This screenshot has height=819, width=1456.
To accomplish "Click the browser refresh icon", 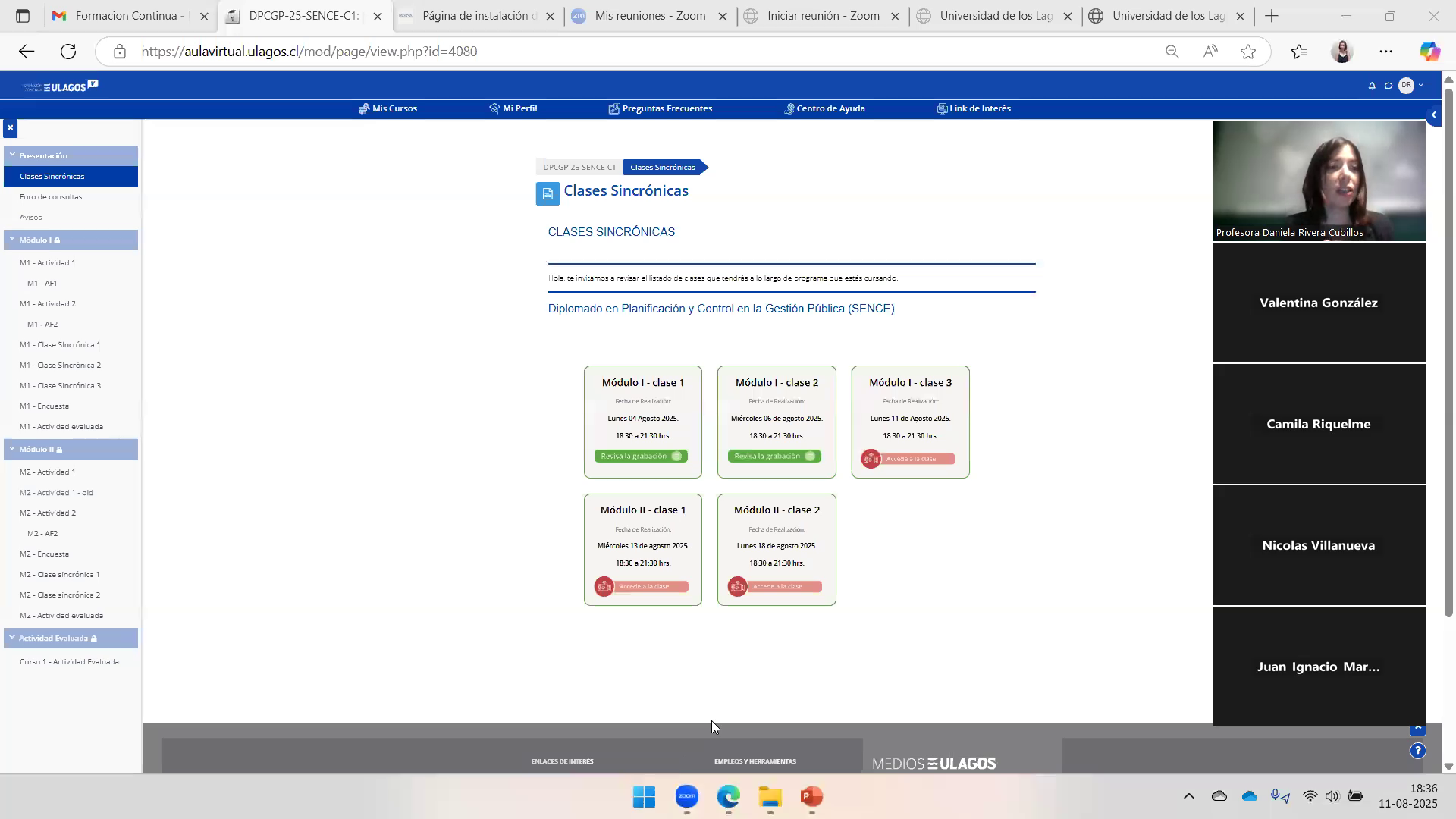I will (68, 52).
